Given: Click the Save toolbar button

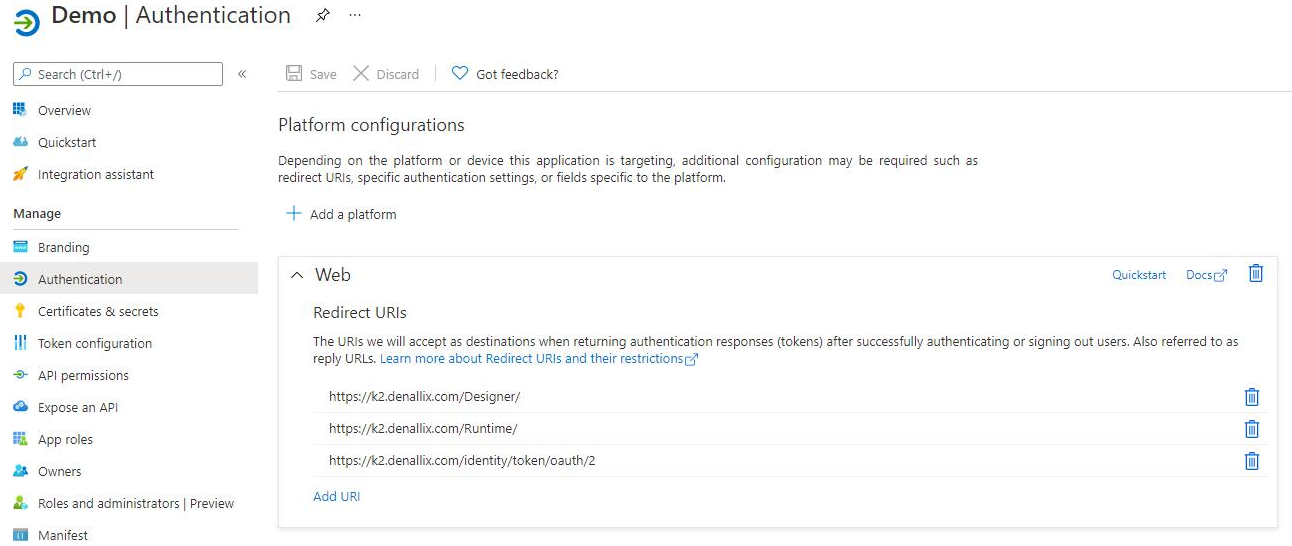Looking at the screenshot, I should 311,74.
